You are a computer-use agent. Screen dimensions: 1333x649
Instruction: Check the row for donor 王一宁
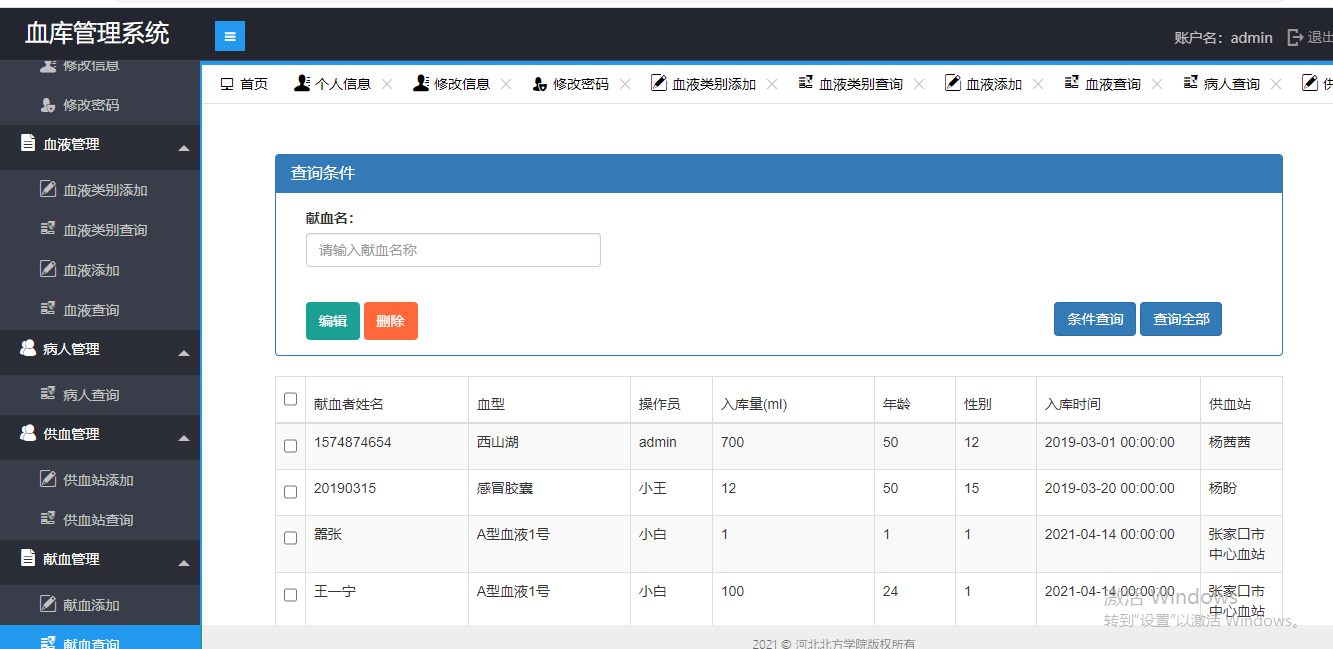pyautogui.click(x=291, y=595)
